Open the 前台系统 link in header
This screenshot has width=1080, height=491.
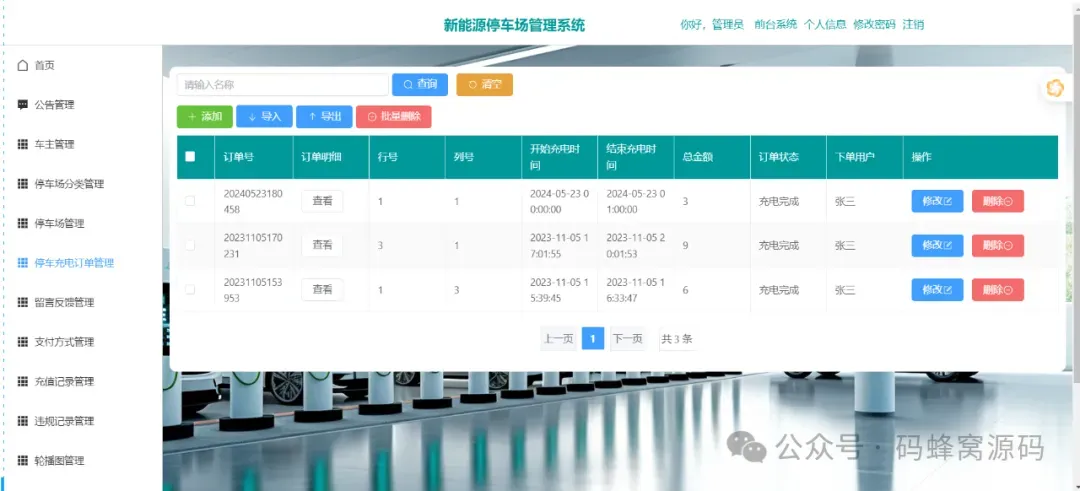[x=776, y=24]
